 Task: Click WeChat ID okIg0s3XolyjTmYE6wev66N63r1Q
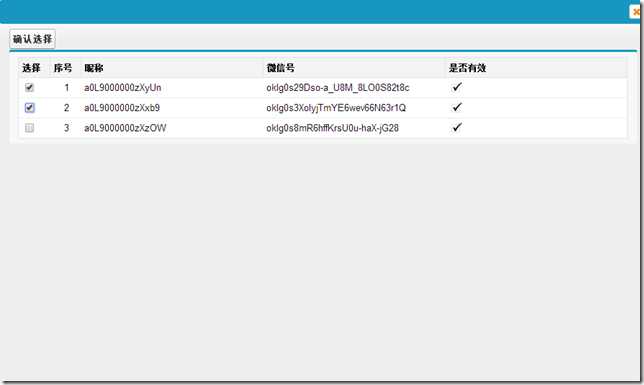pos(336,108)
